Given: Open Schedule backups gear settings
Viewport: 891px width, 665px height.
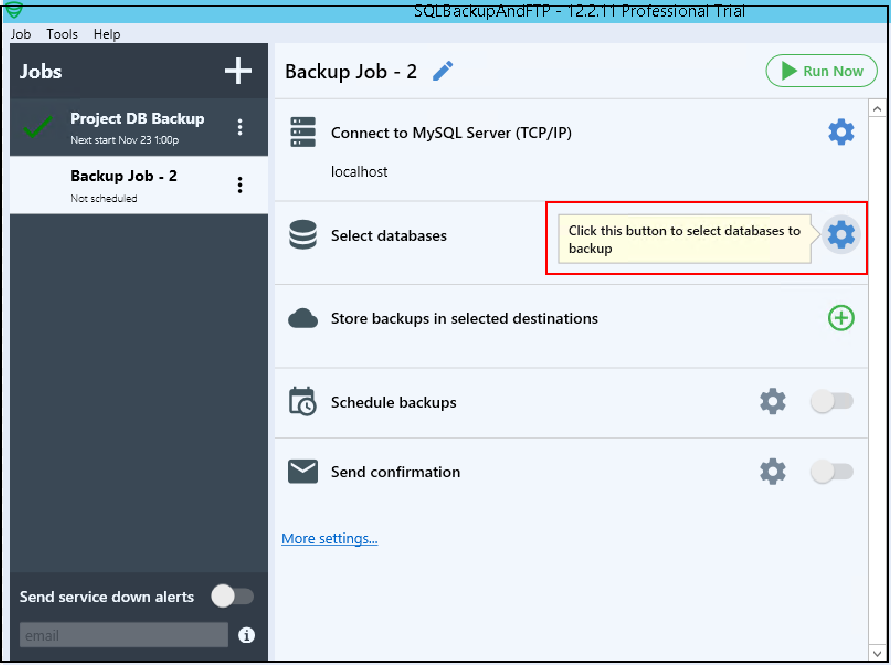Looking at the screenshot, I should coord(772,402).
